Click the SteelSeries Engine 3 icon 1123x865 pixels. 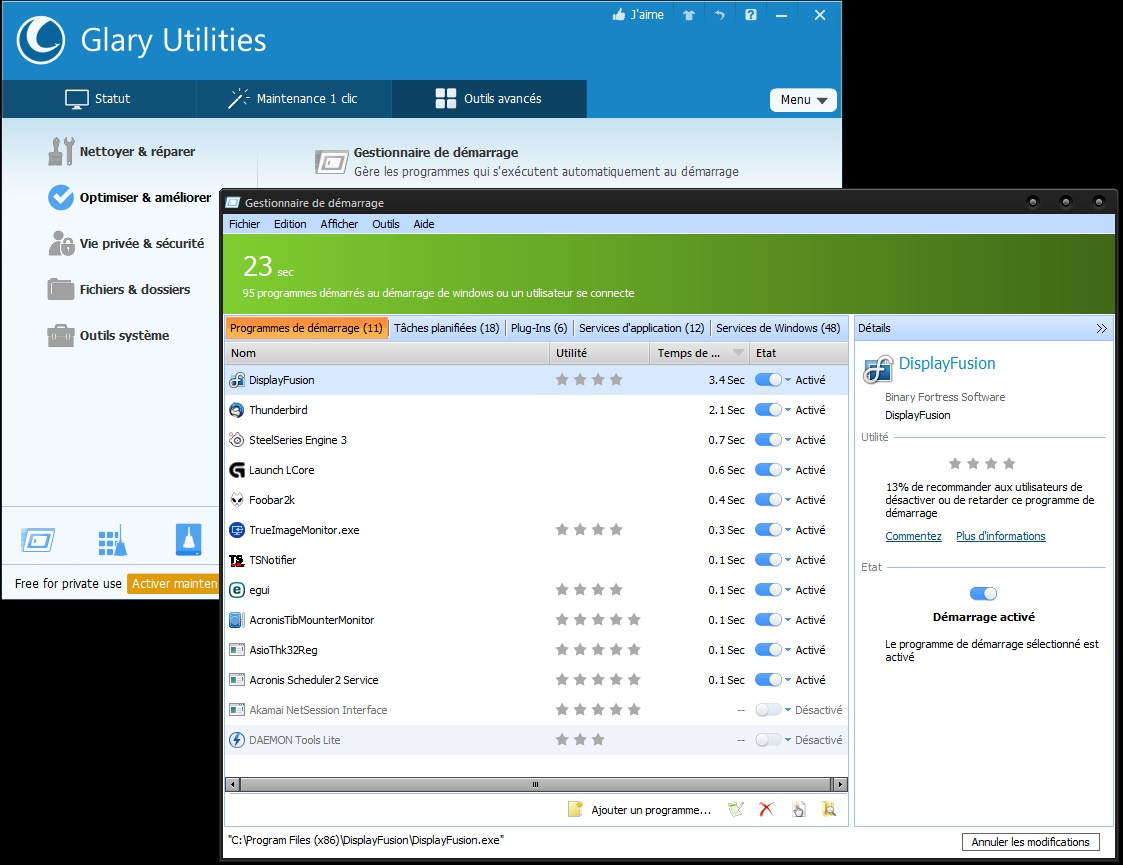(x=237, y=440)
